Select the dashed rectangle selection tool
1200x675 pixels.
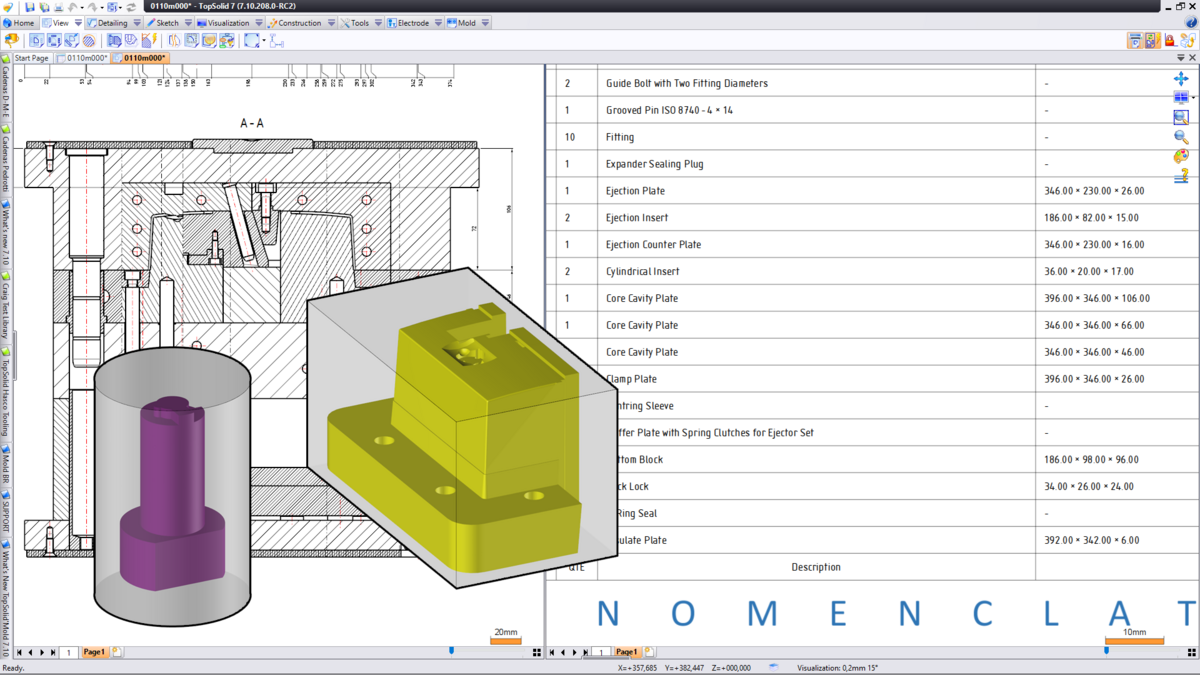tap(252, 41)
